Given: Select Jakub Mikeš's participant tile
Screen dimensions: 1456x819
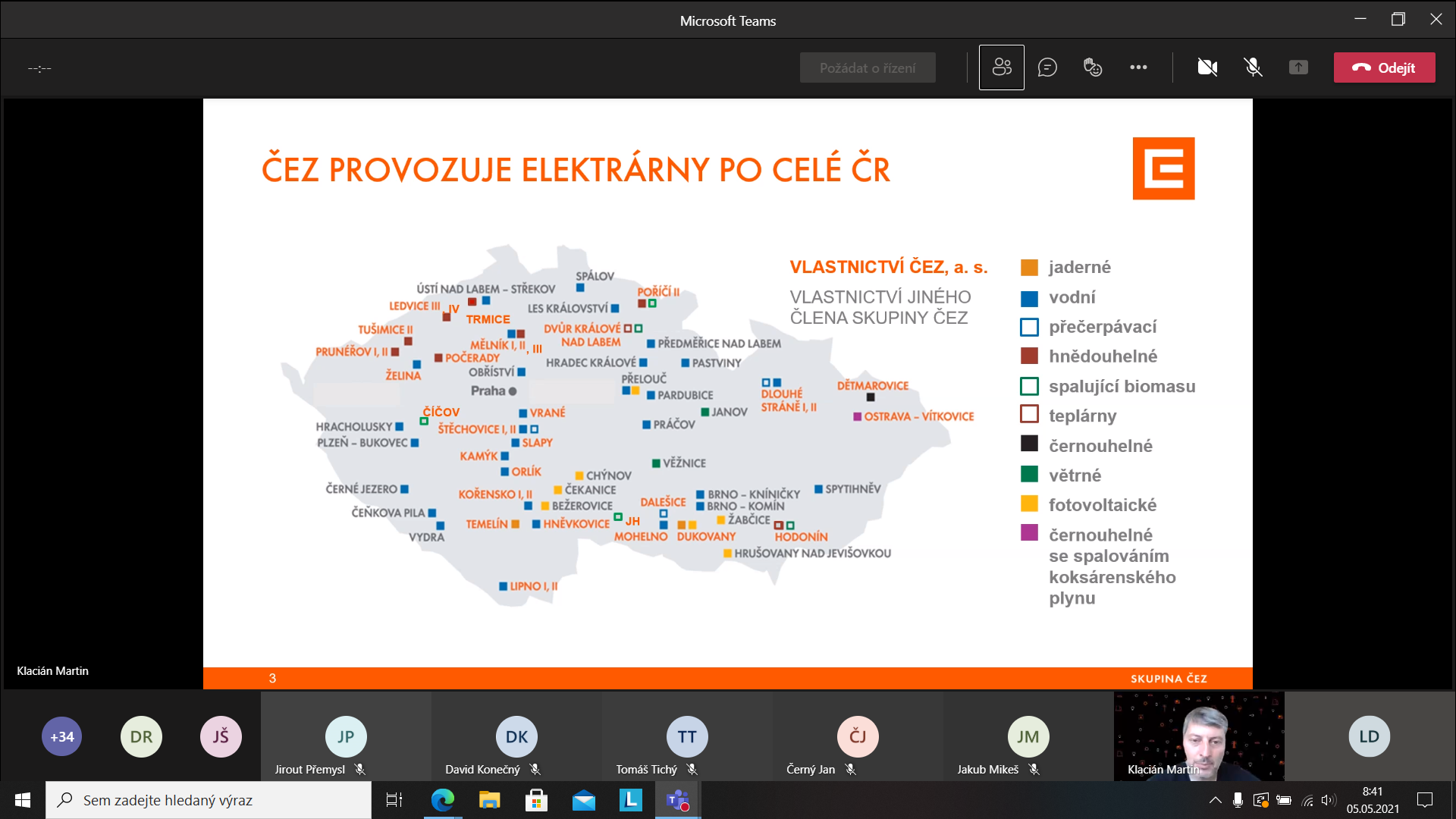Looking at the screenshot, I should coord(1028,736).
